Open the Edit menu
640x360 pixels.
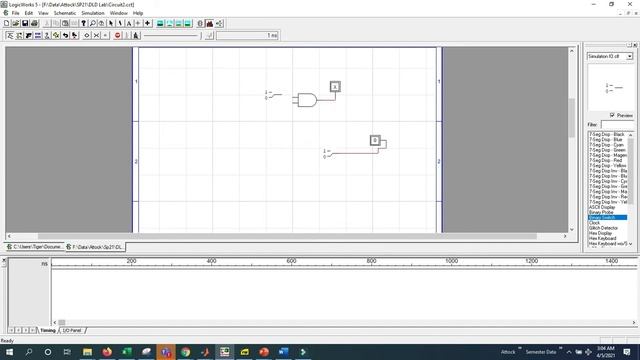pyautogui.click(x=29, y=13)
